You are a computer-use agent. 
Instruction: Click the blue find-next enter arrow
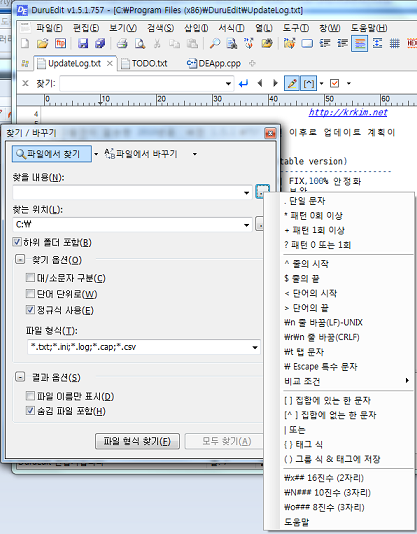[244, 83]
